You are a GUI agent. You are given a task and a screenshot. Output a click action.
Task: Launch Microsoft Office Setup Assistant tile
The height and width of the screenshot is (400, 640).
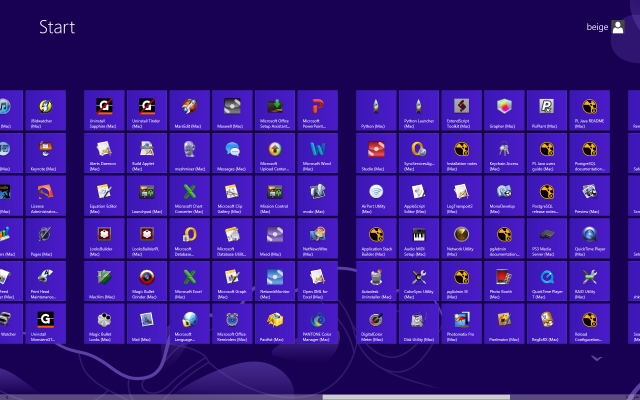[275, 110]
